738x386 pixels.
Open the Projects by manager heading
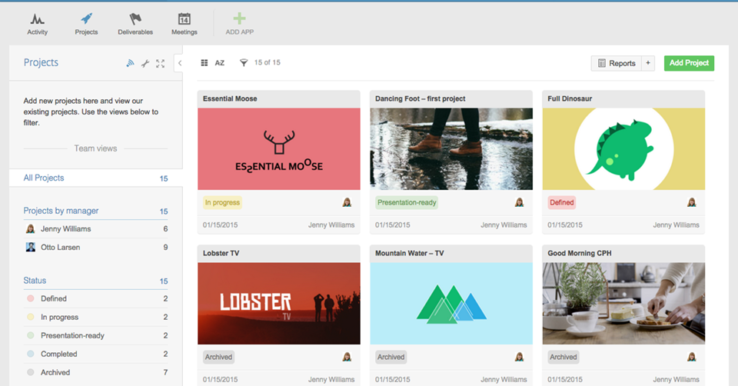click(61, 211)
